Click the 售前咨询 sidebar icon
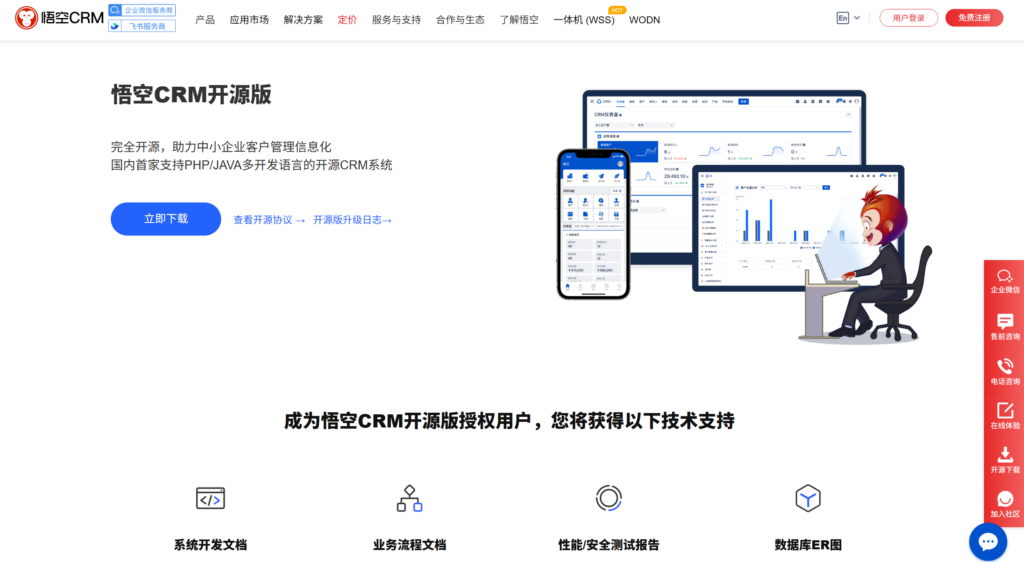 pos(1004,326)
